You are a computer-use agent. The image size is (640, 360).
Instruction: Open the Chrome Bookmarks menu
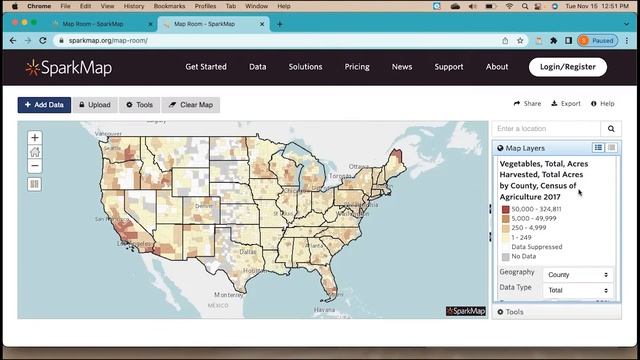tap(169, 6)
